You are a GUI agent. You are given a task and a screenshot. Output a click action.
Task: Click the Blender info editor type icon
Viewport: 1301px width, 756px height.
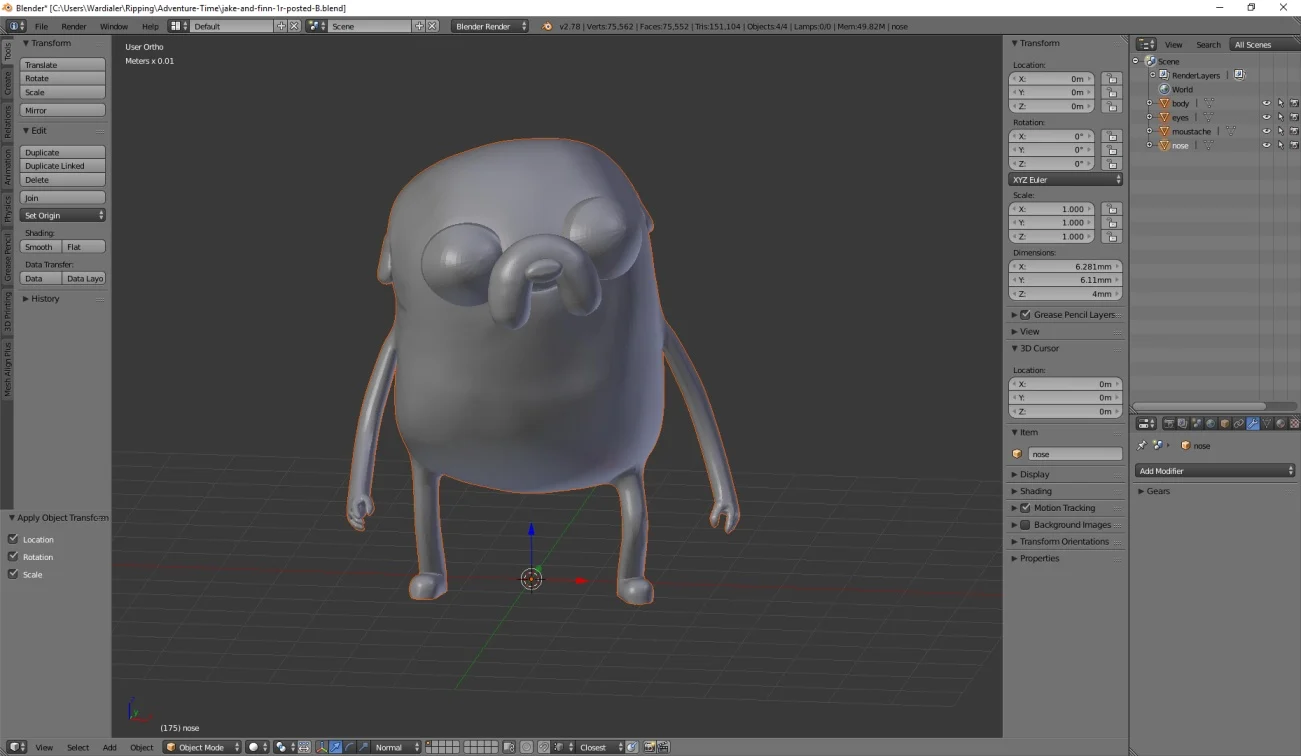pos(17,26)
